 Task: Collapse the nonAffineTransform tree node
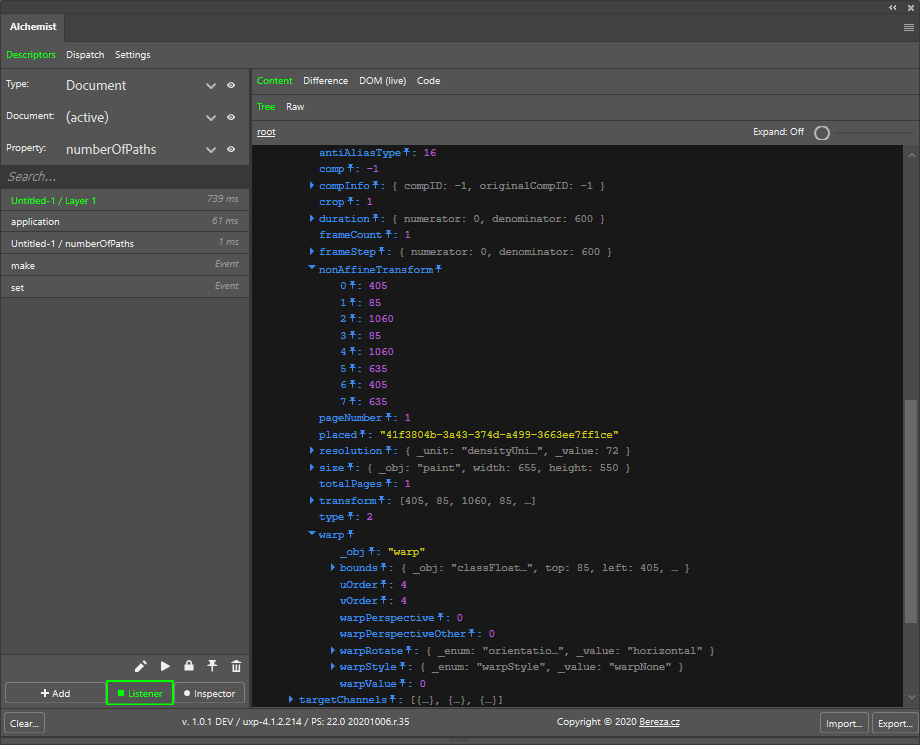pyautogui.click(x=311, y=268)
